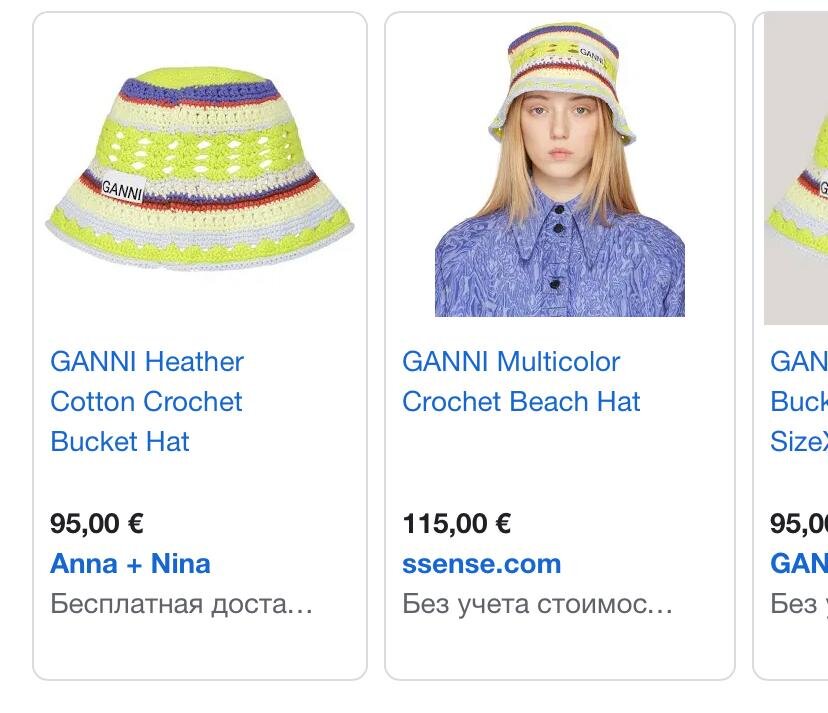Screen dimensions: 828x713
Task: Open the partially visible third product title
Action: [799, 401]
